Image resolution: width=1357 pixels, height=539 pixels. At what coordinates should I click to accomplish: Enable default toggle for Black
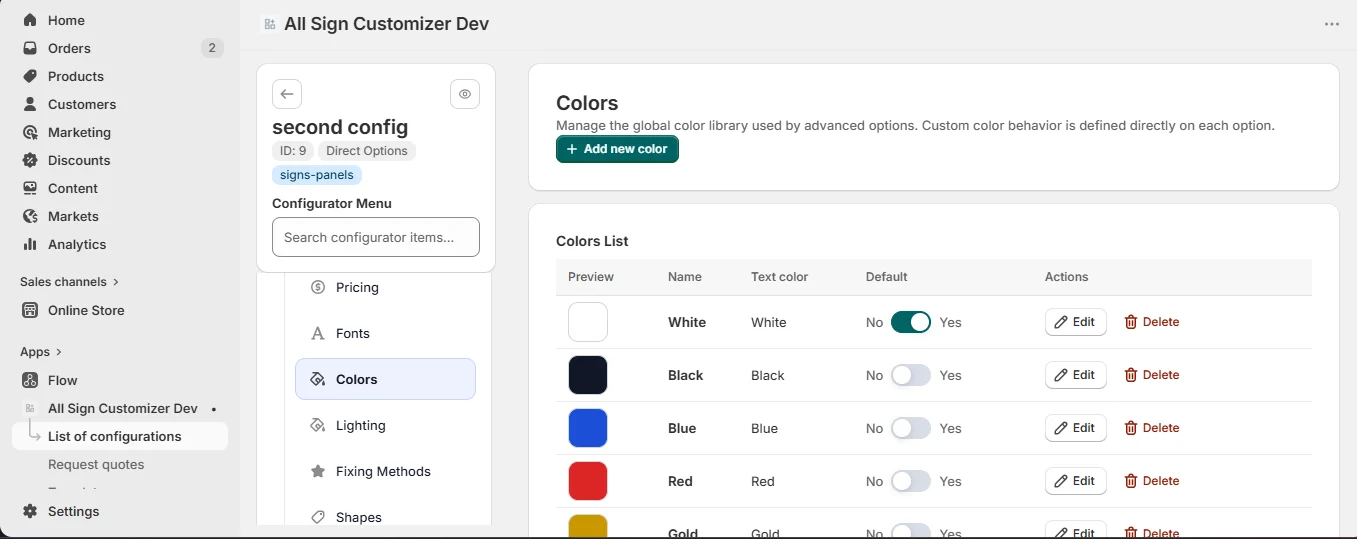coord(911,375)
